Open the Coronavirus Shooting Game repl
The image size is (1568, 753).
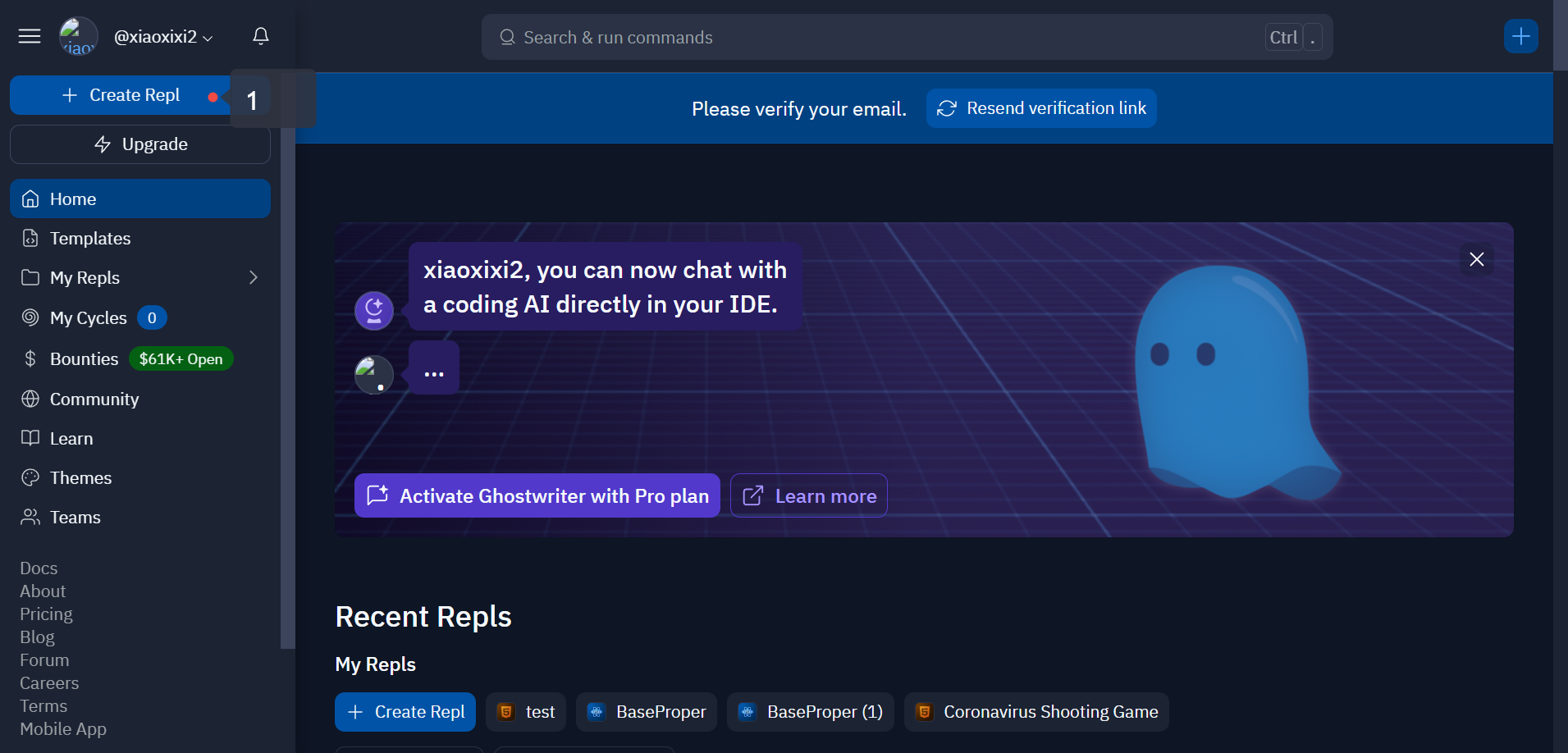coord(1036,712)
